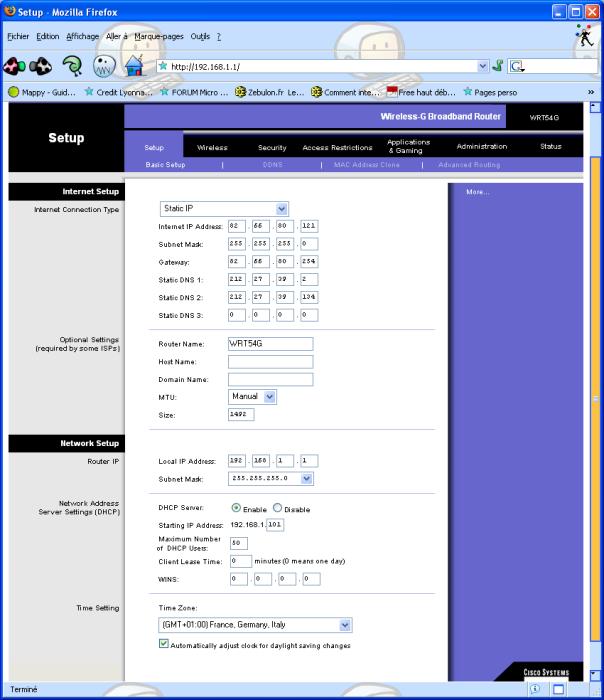
Task: Switch to Applications & Gaming tab
Action: tap(408, 146)
